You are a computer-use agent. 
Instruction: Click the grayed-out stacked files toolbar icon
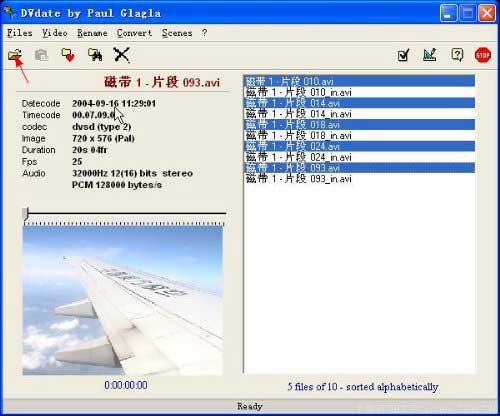coord(42,55)
